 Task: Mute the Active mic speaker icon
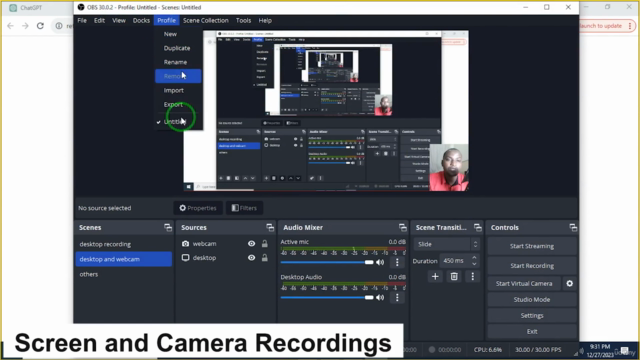click(380, 262)
